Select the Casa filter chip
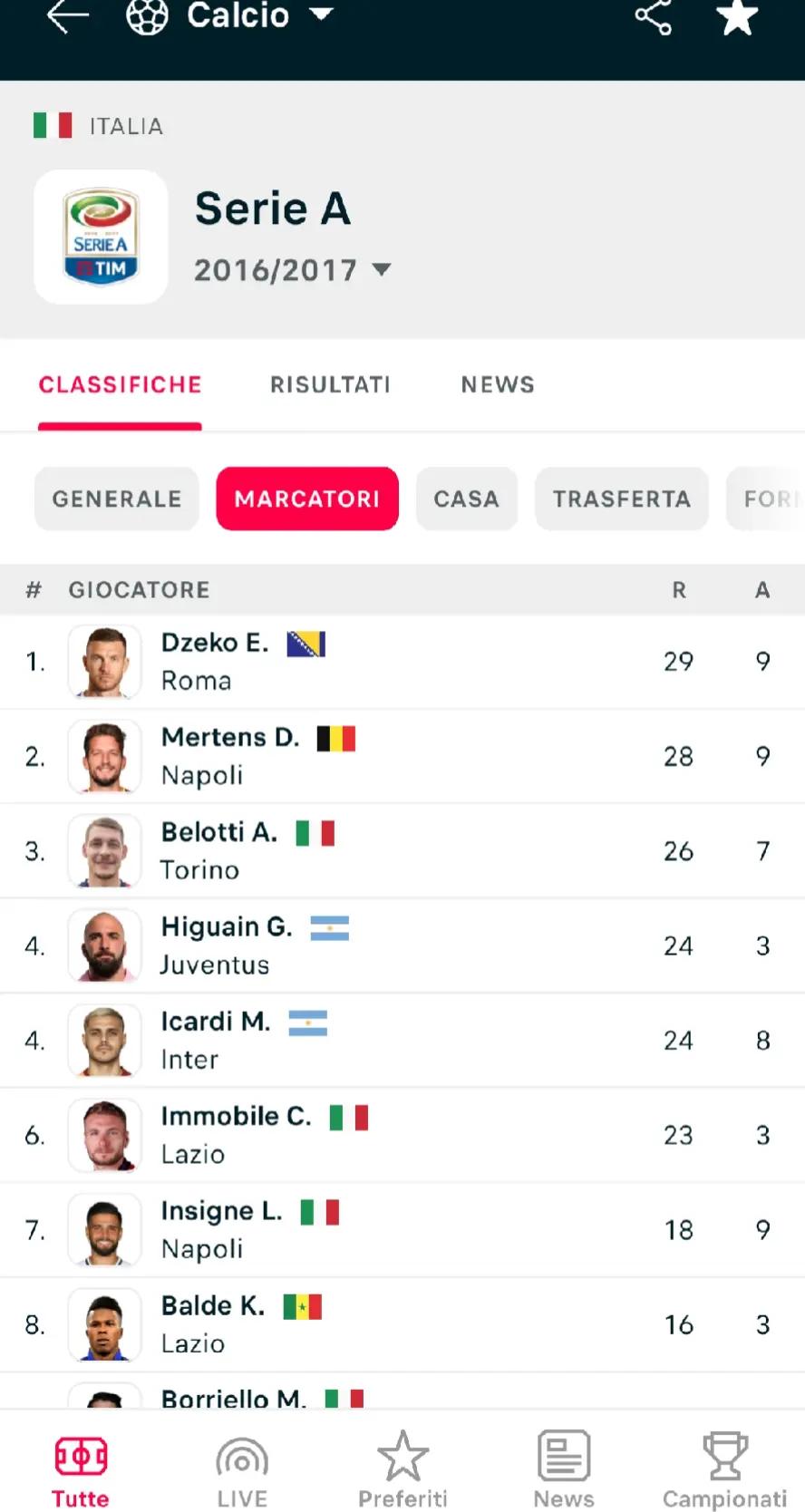 [466, 499]
